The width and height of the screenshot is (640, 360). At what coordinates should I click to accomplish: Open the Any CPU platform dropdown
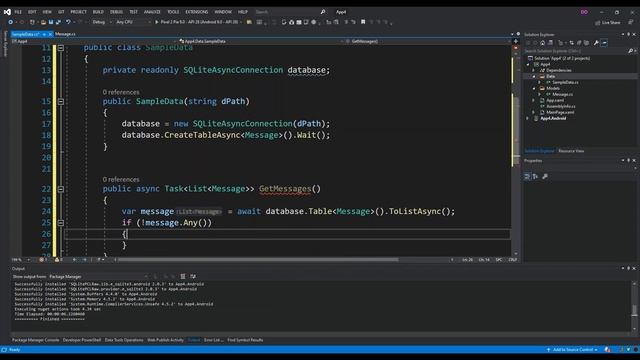pyautogui.click(x=133, y=22)
